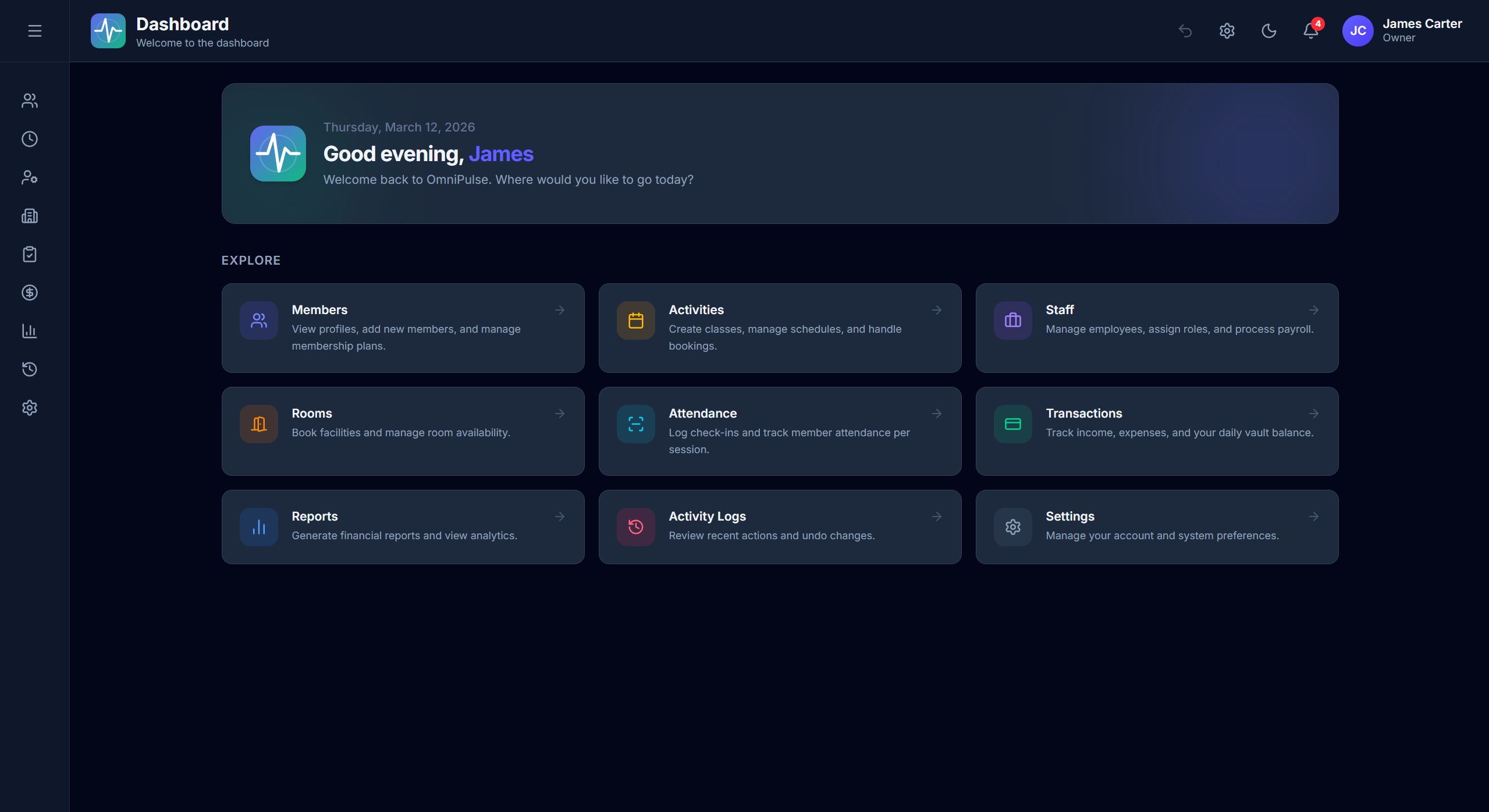The width and height of the screenshot is (1489, 812).
Task: Open Rooms using the building sidebar icon
Action: [x=29, y=216]
